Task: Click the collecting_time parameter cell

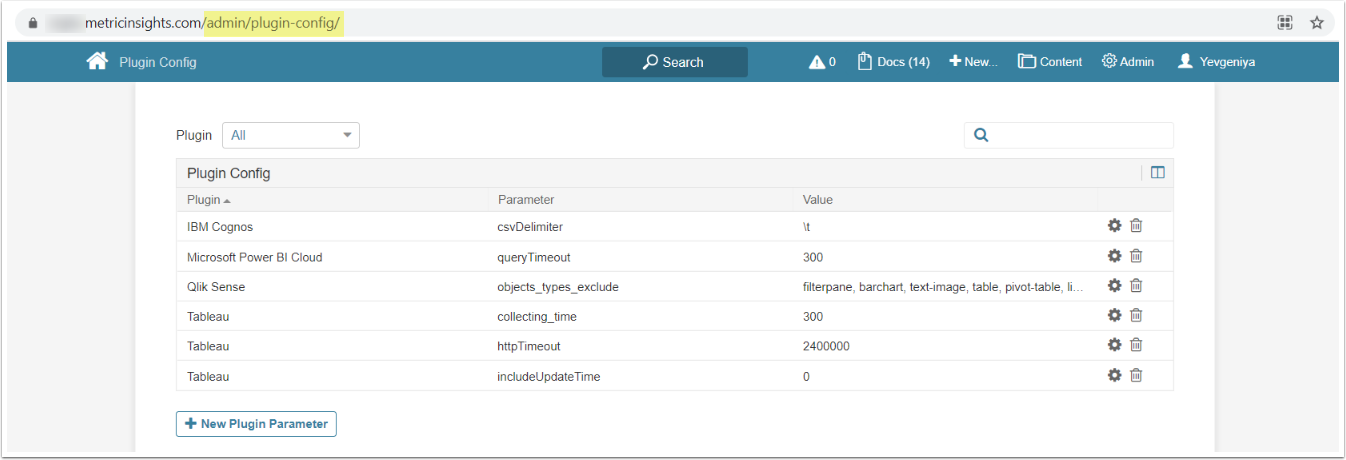Action: (537, 317)
